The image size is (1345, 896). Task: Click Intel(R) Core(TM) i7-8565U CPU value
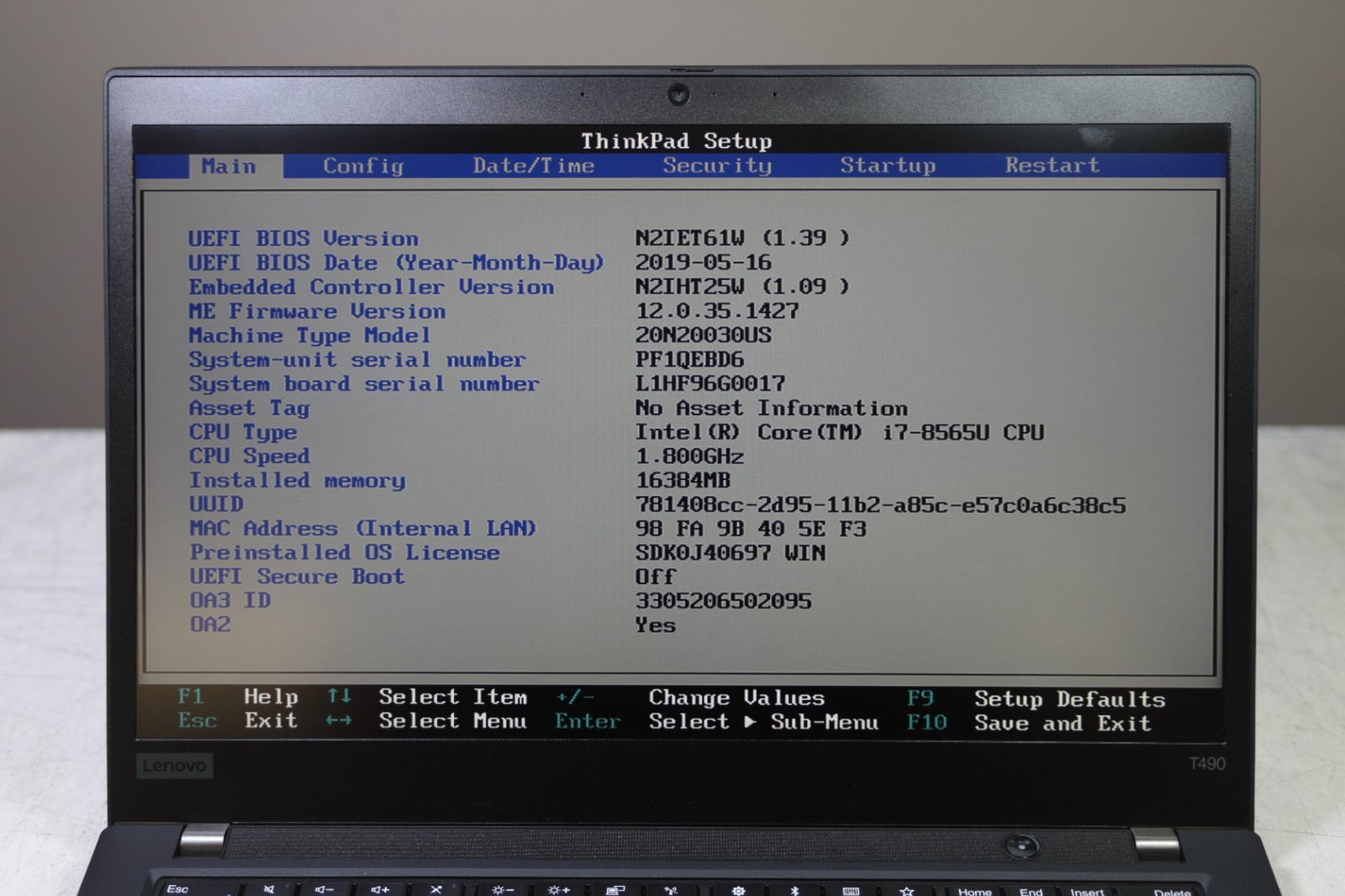[839, 433]
